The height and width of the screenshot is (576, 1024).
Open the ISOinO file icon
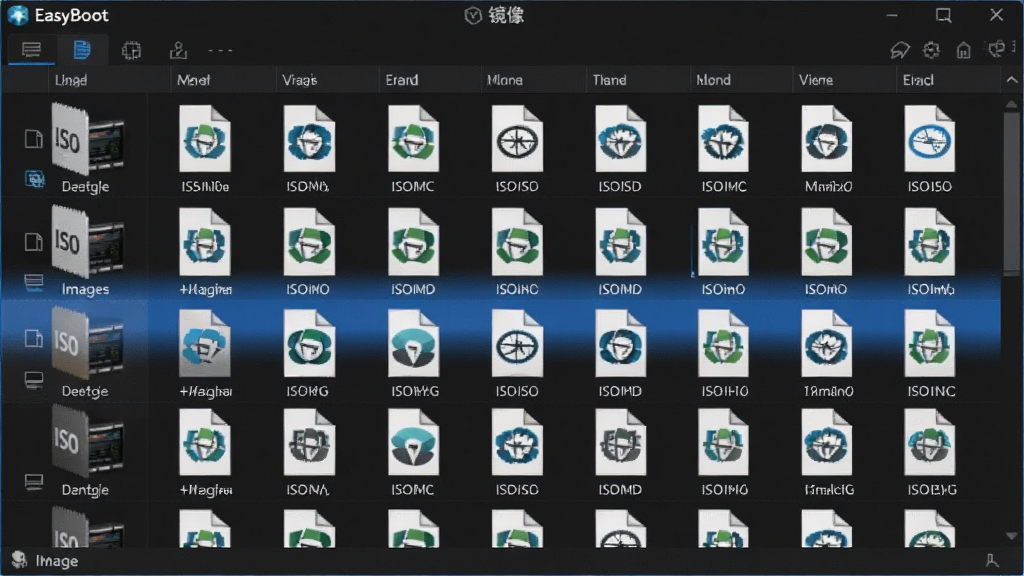(x=724, y=242)
